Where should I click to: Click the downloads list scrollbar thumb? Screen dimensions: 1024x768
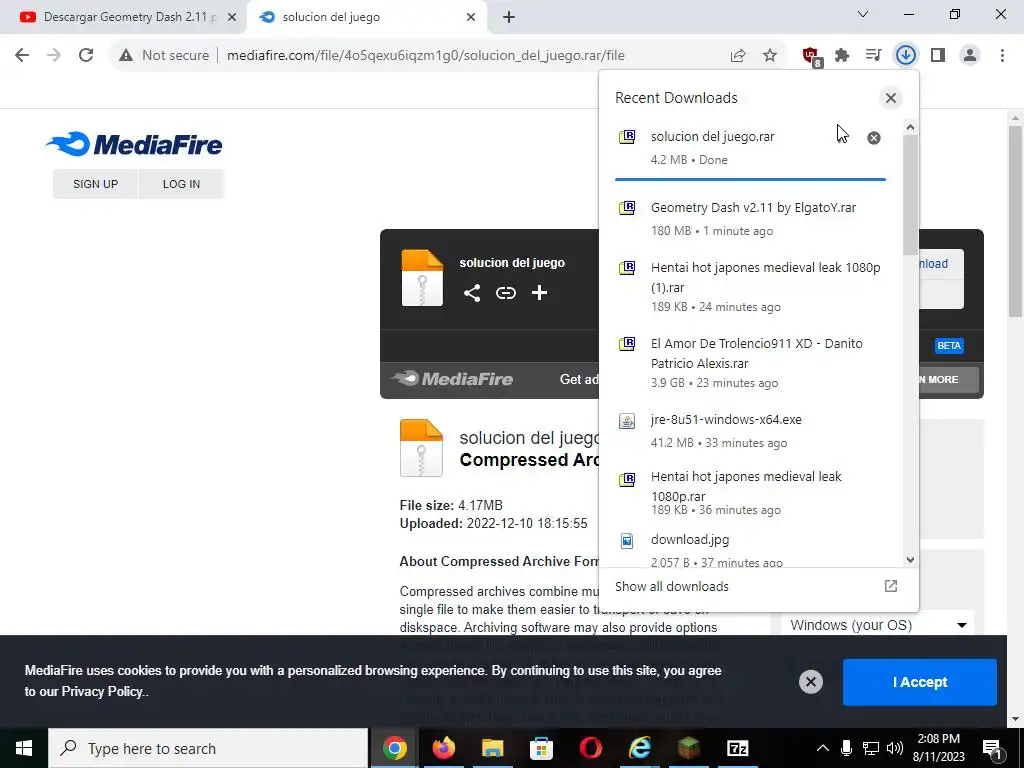point(910,195)
